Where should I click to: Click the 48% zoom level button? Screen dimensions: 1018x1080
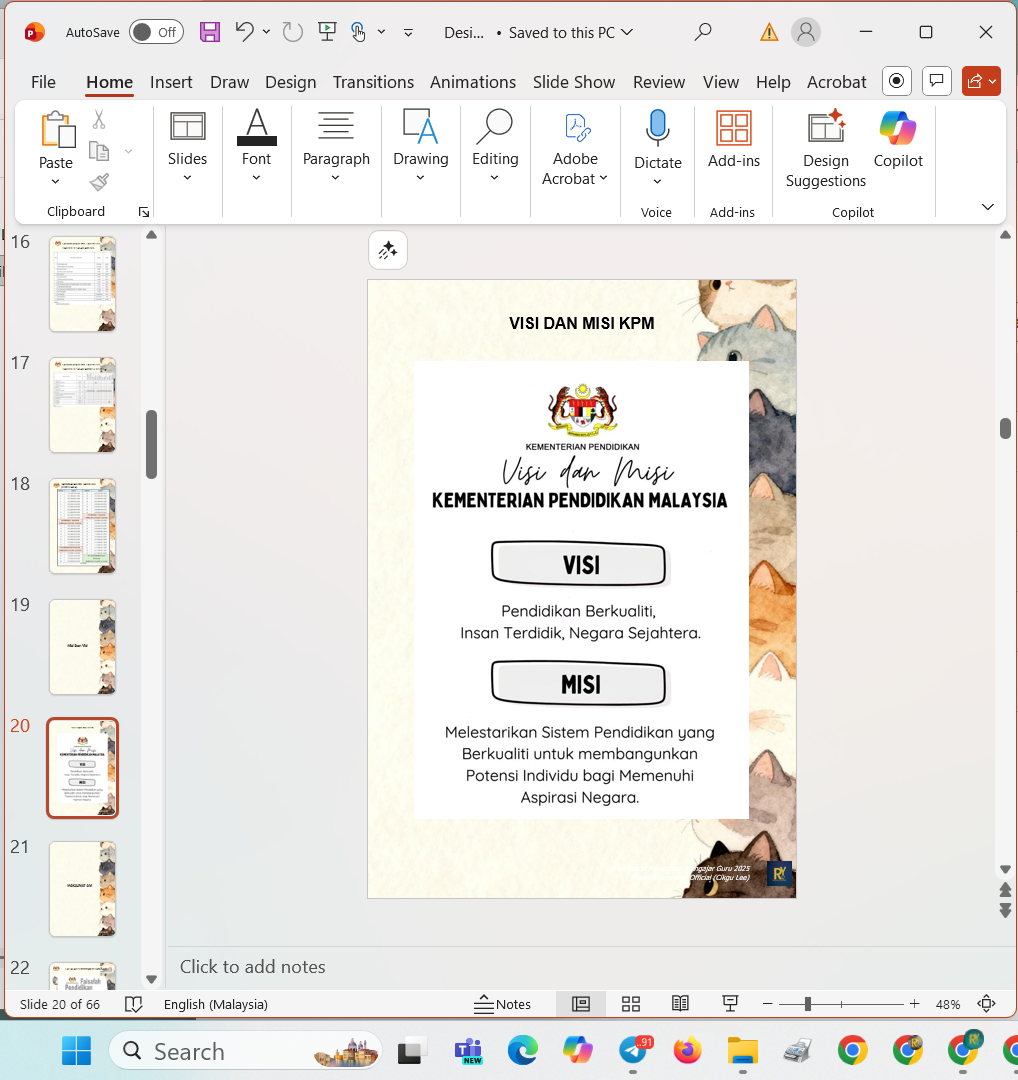coord(947,1004)
